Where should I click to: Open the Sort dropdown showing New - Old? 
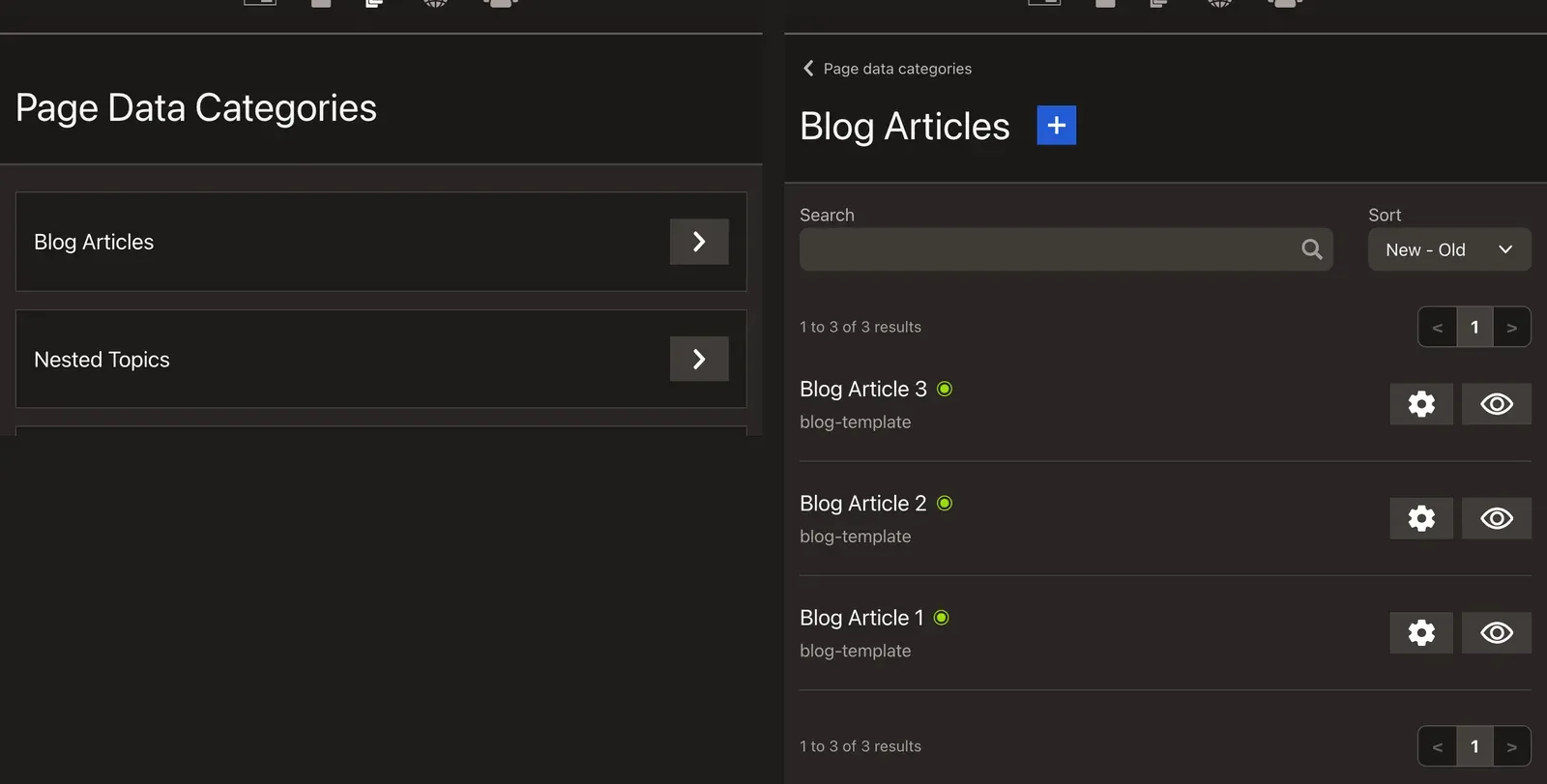(x=1449, y=249)
